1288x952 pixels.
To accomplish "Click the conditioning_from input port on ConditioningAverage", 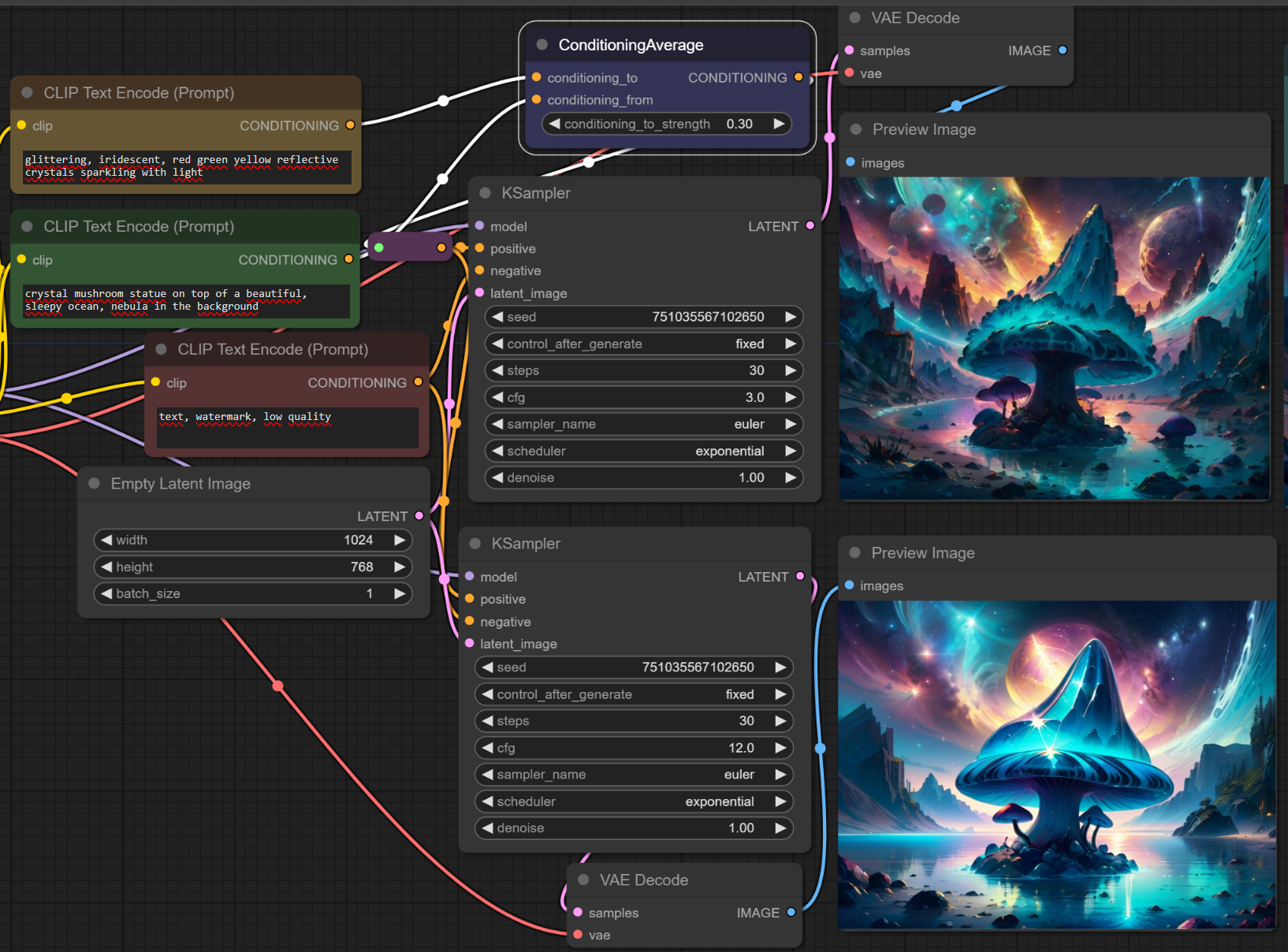I will [x=537, y=100].
